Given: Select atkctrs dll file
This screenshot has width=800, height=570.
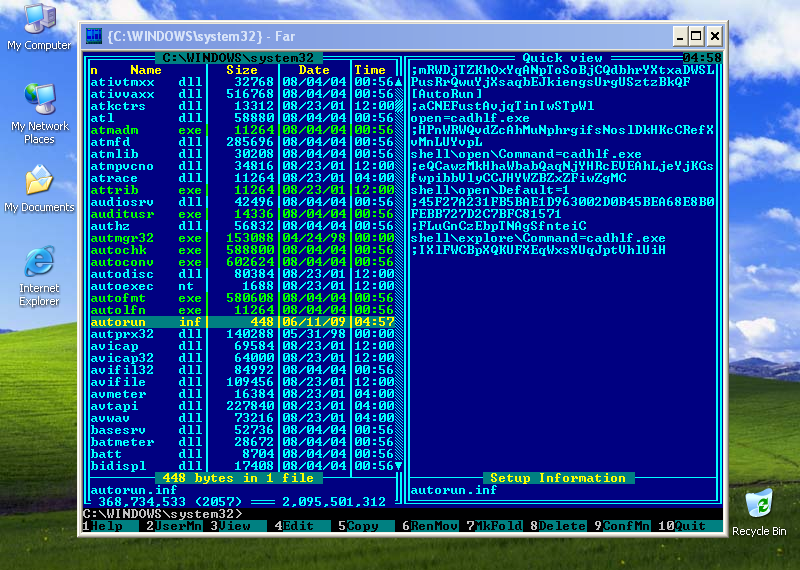Looking at the screenshot, I should coord(242,106).
